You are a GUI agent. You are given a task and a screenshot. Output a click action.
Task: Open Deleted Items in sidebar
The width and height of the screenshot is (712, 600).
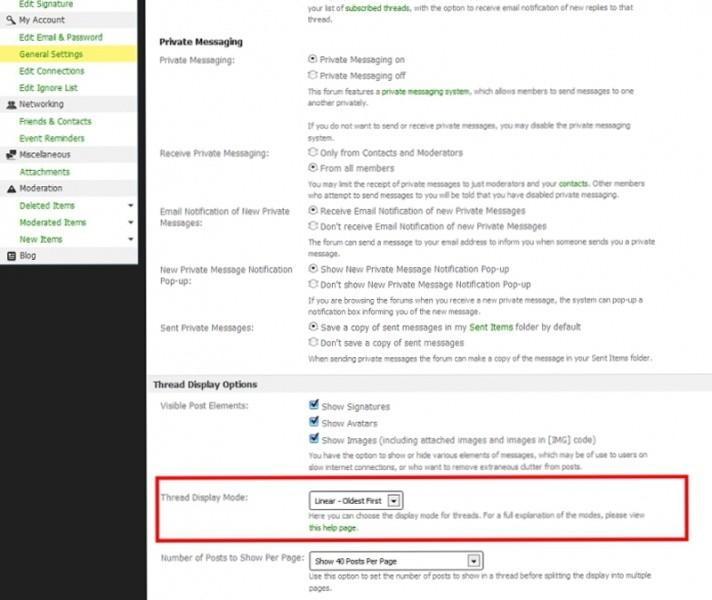47,206
